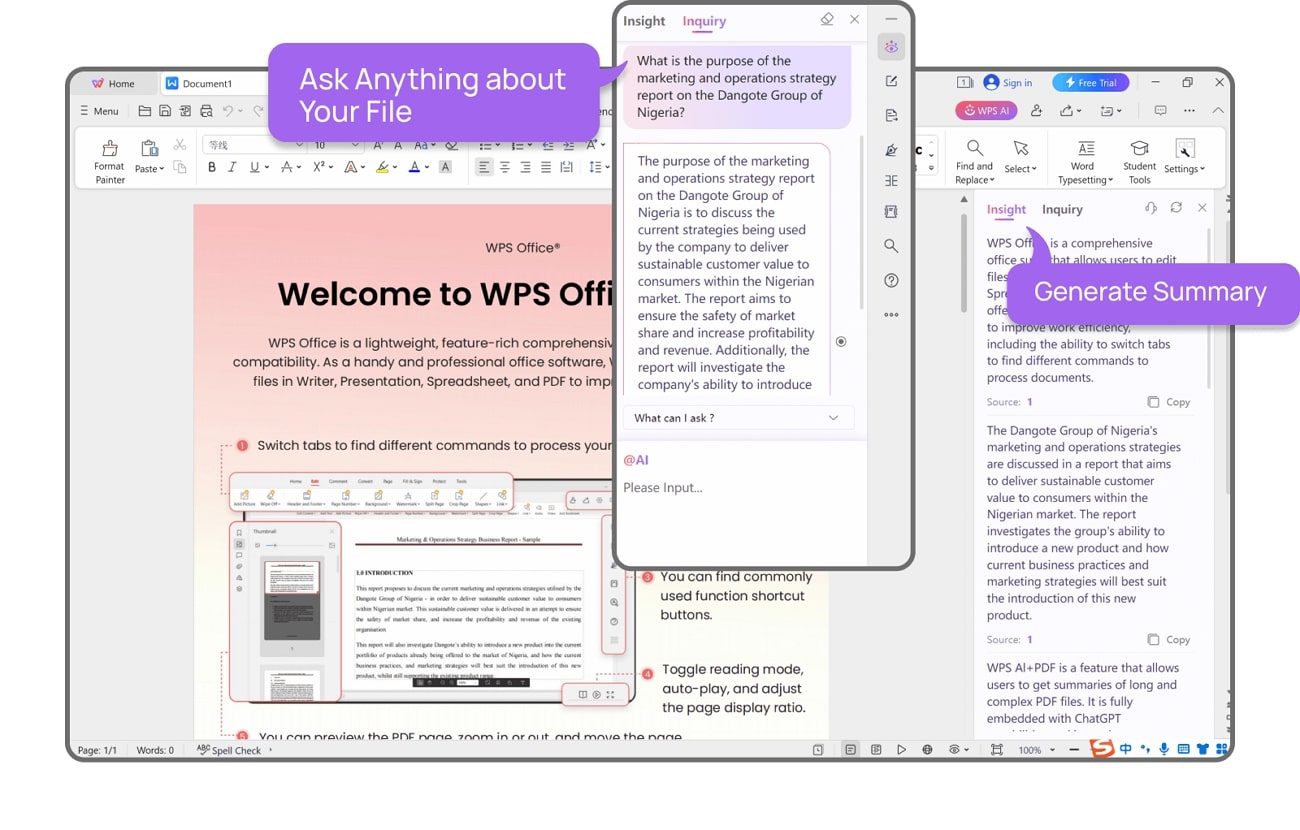This screenshot has width=1300, height=830.
Task: Switch to print layout view in status bar
Action: tap(850, 750)
